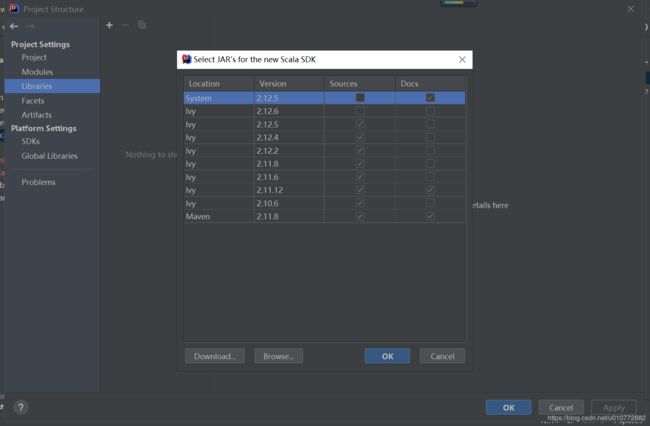This screenshot has width=650, height=426.
Task: Click the System 2.12.5 version cell
Action: click(289, 98)
